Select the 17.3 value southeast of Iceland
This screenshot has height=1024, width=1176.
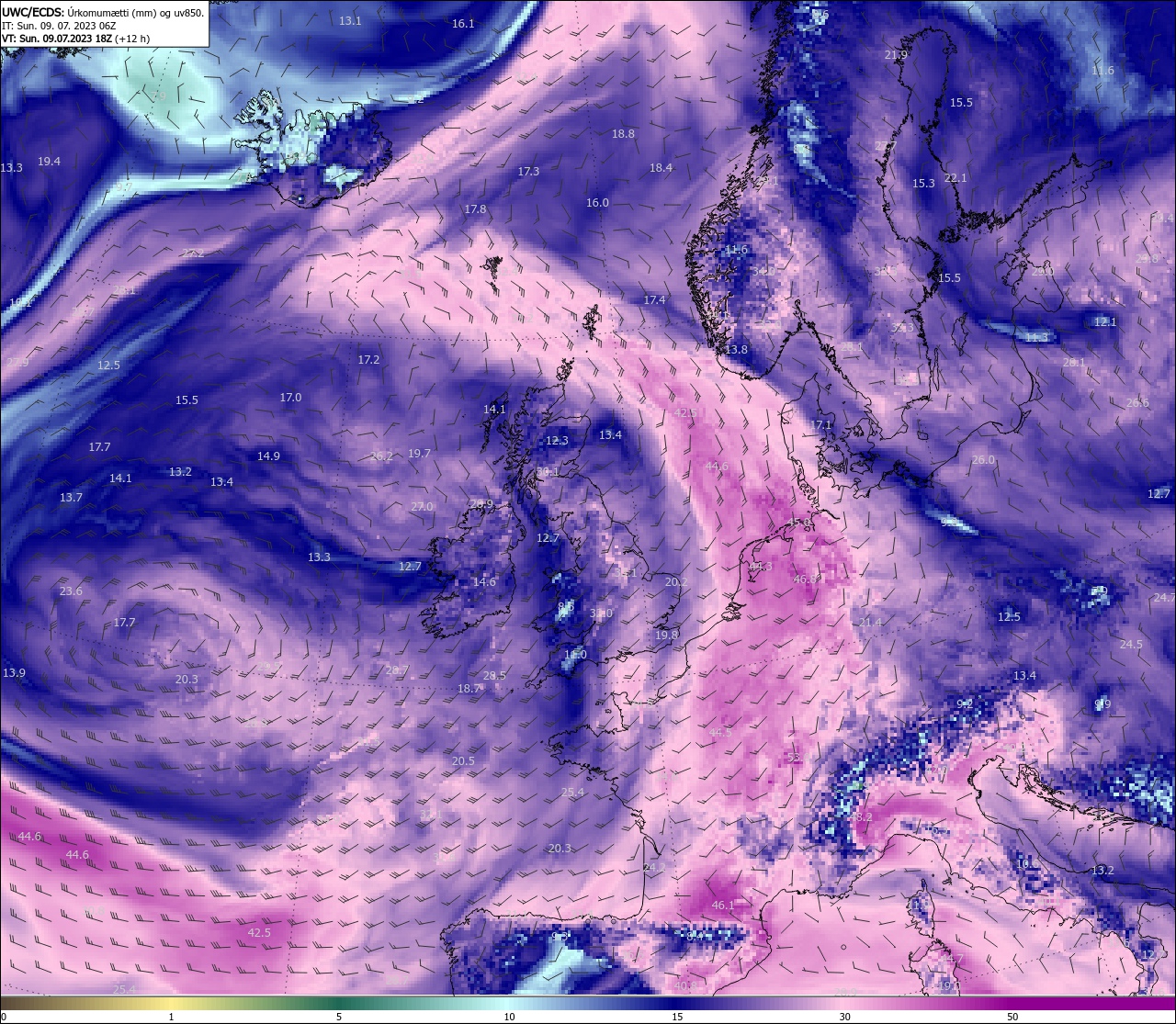click(528, 172)
